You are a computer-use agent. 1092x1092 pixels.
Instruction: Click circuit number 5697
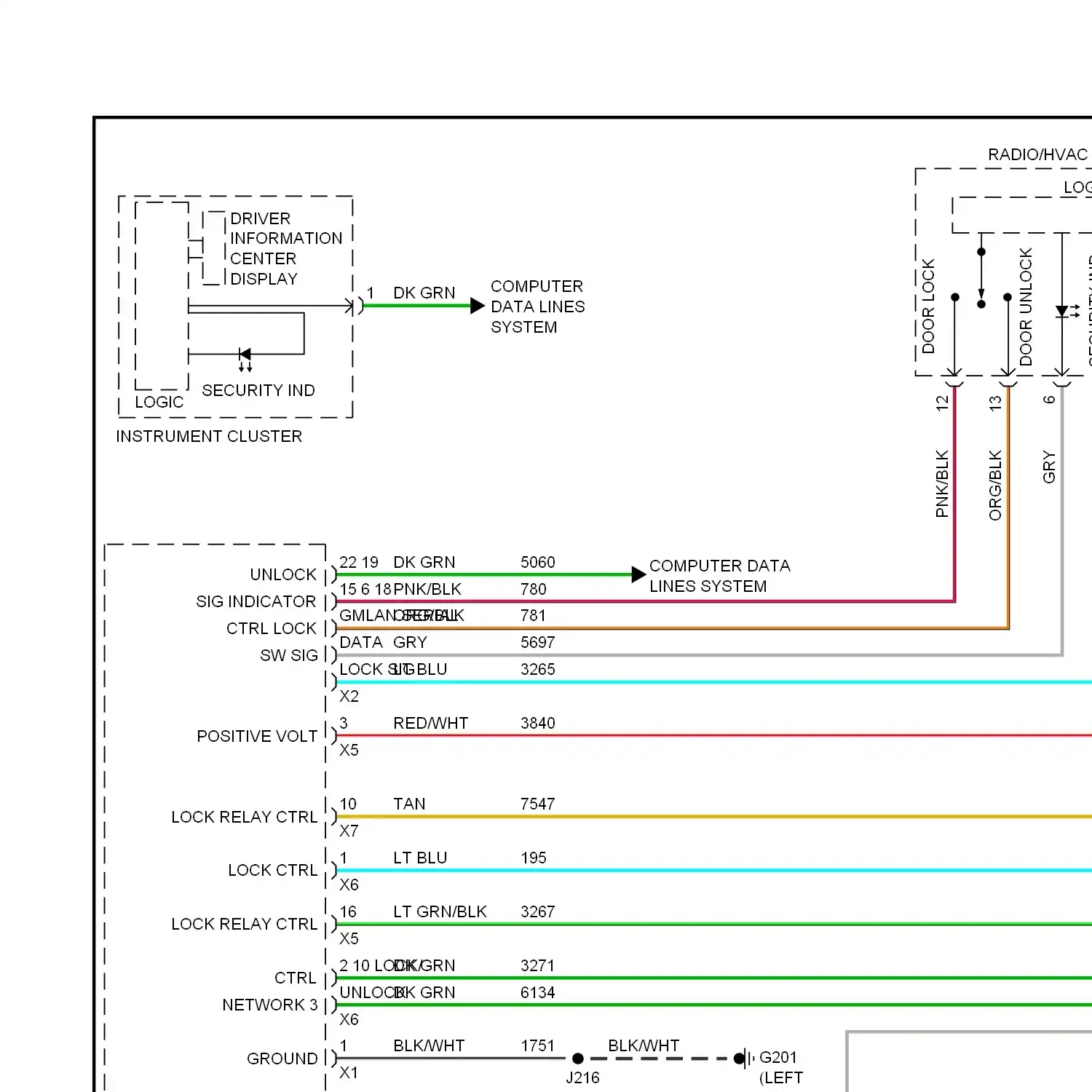point(538,642)
